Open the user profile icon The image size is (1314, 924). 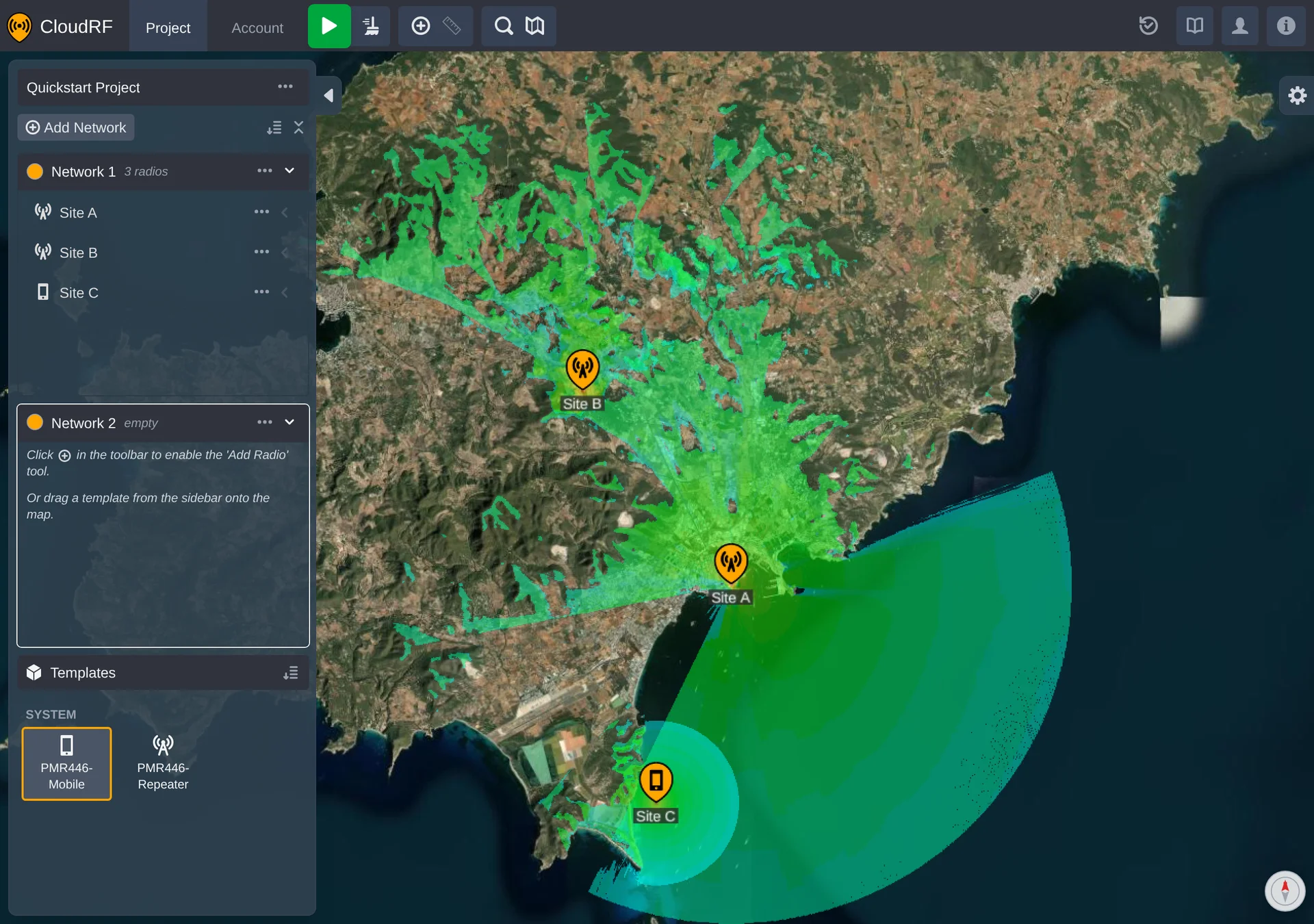tap(1240, 26)
